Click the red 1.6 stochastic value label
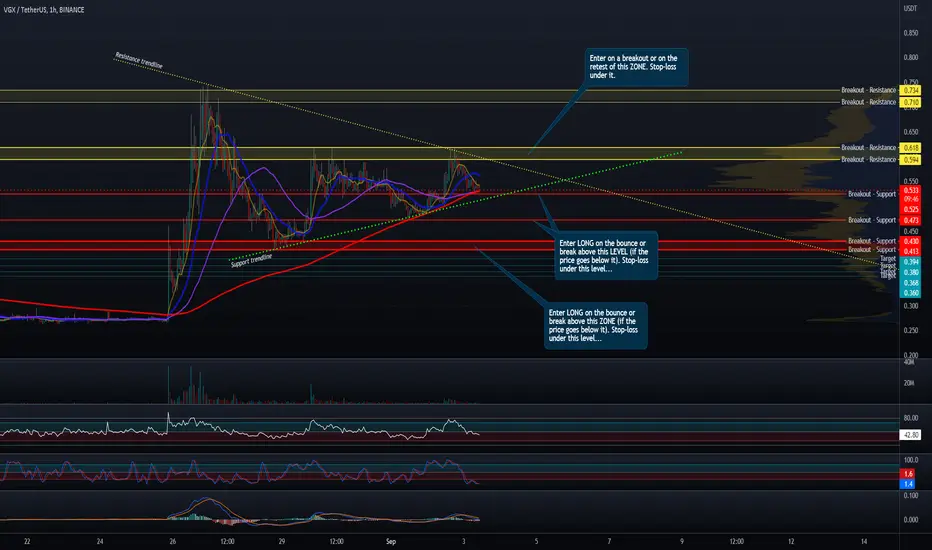The height and width of the screenshot is (550, 932). [910, 473]
